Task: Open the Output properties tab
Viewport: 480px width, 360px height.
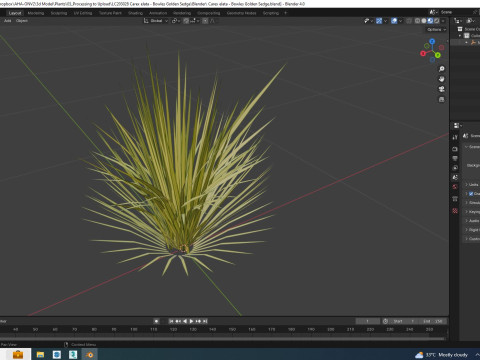Action: pyautogui.click(x=455, y=158)
